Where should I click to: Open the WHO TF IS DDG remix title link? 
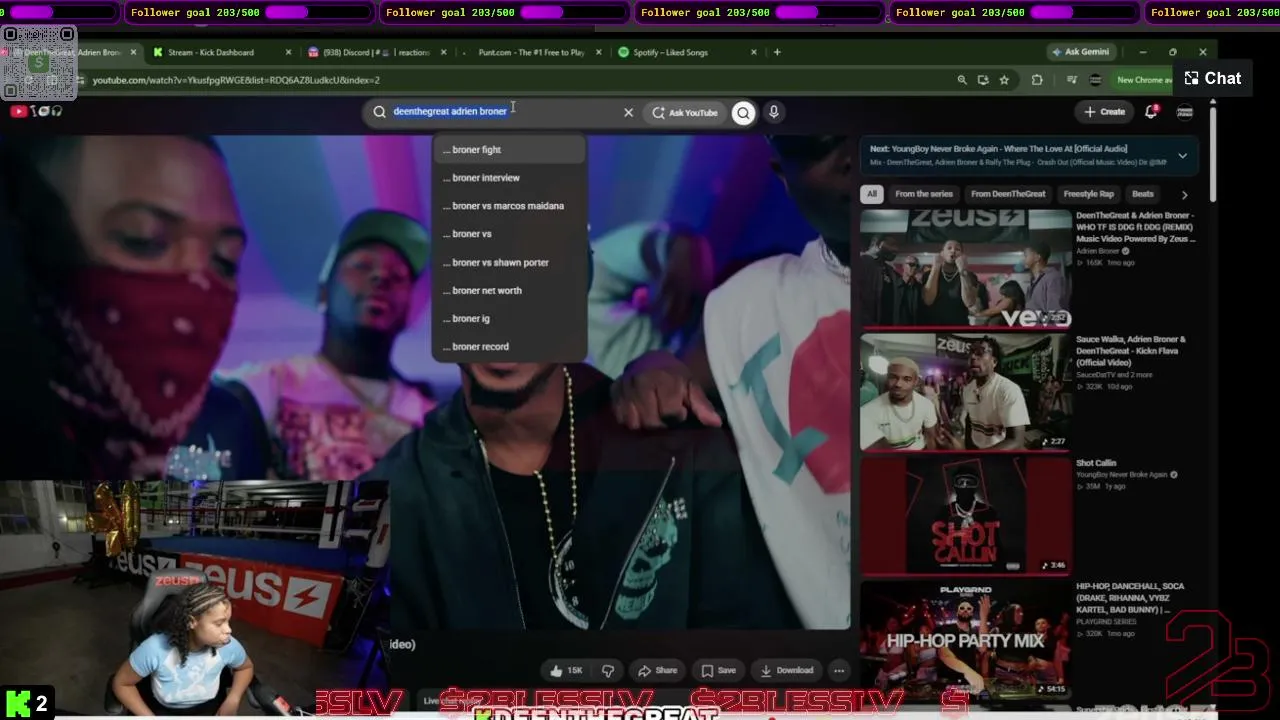coord(1135,227)
